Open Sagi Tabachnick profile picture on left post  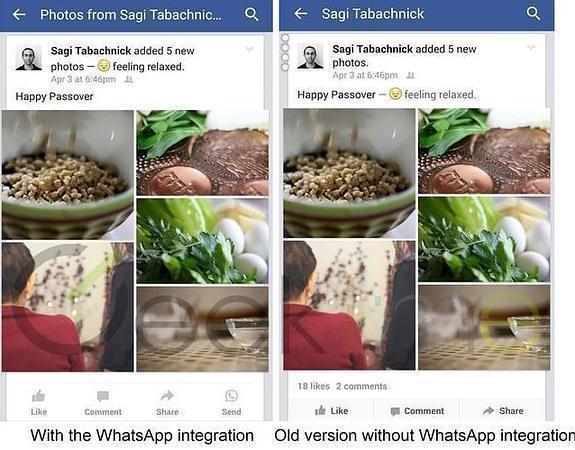click(29, 58)
